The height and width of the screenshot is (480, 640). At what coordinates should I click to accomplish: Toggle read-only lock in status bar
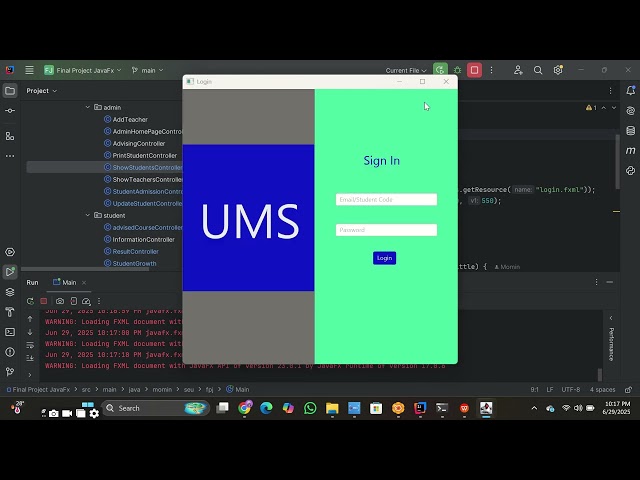pos(628,390)
